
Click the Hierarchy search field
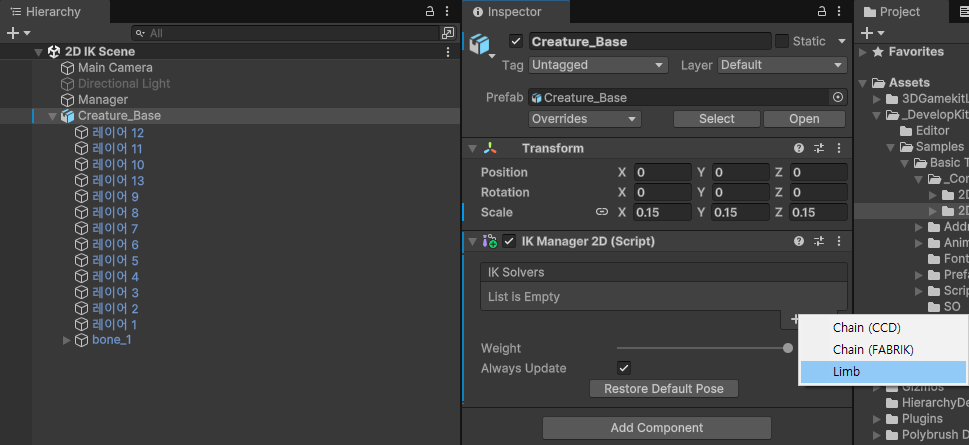coord(285,33)
